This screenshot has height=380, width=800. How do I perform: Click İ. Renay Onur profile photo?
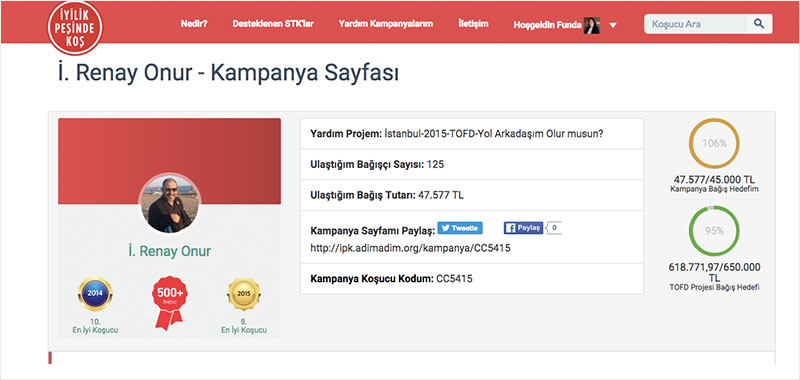[169, 203]
